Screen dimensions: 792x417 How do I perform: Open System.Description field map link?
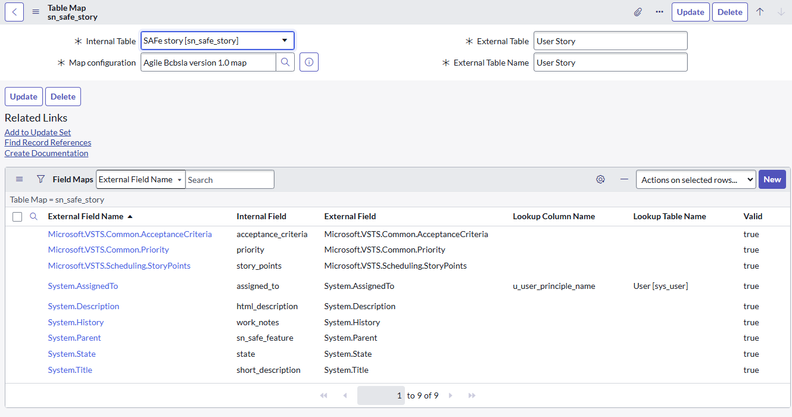(83, 306)
